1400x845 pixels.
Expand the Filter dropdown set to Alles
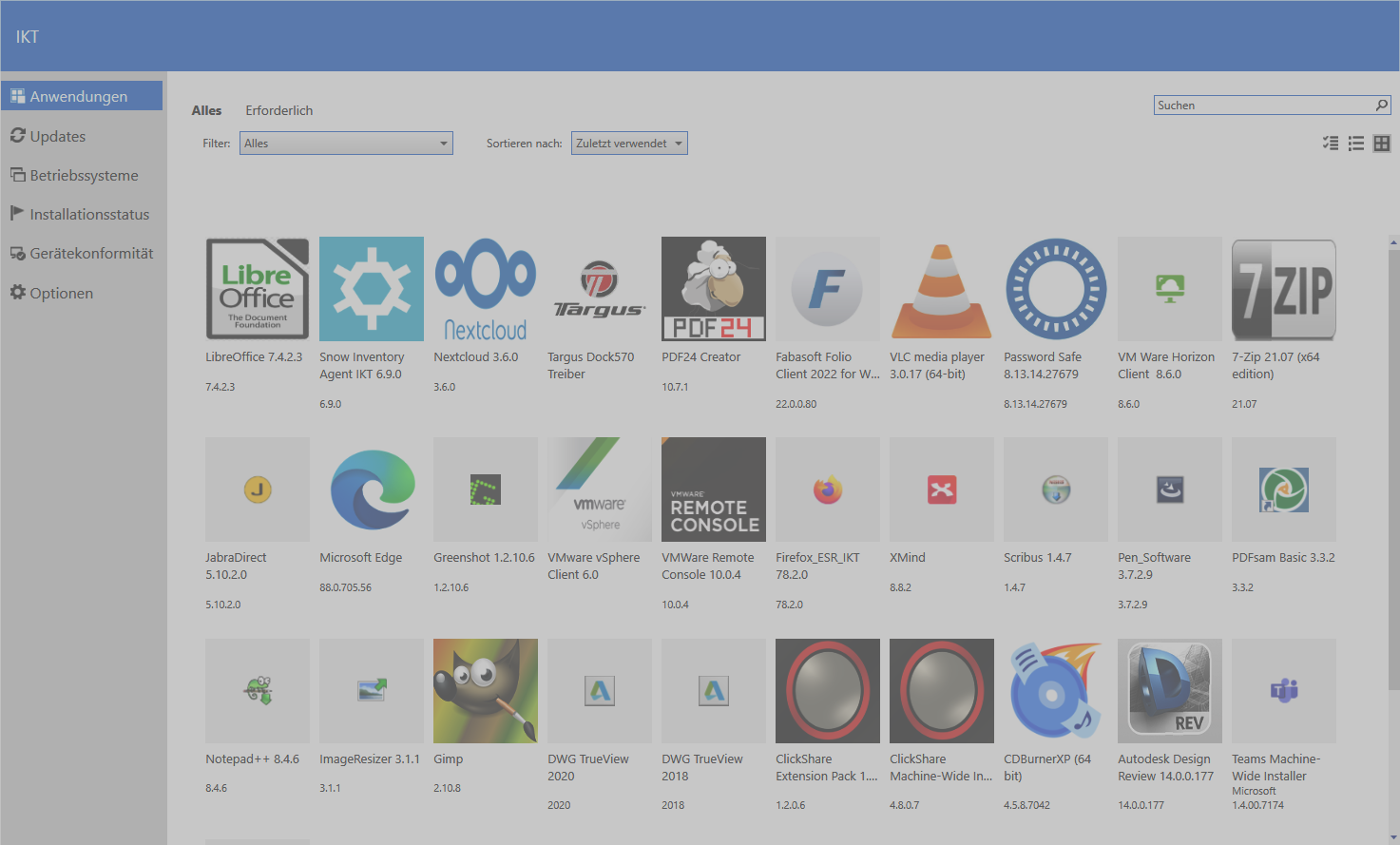click(x=346, y=144)
